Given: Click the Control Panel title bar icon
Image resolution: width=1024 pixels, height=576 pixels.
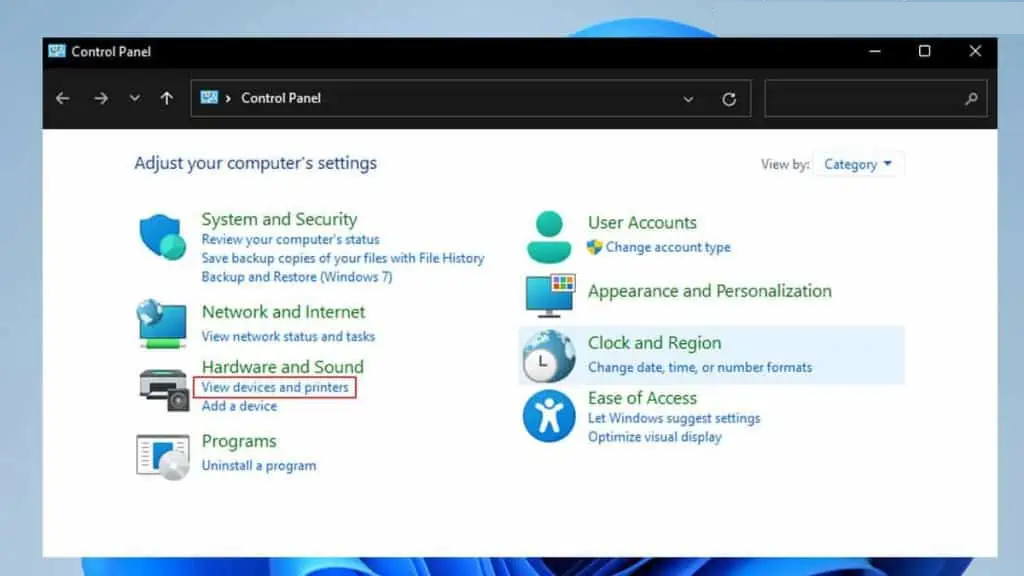Looking at the screenshot, I should [x=57, y=51].
